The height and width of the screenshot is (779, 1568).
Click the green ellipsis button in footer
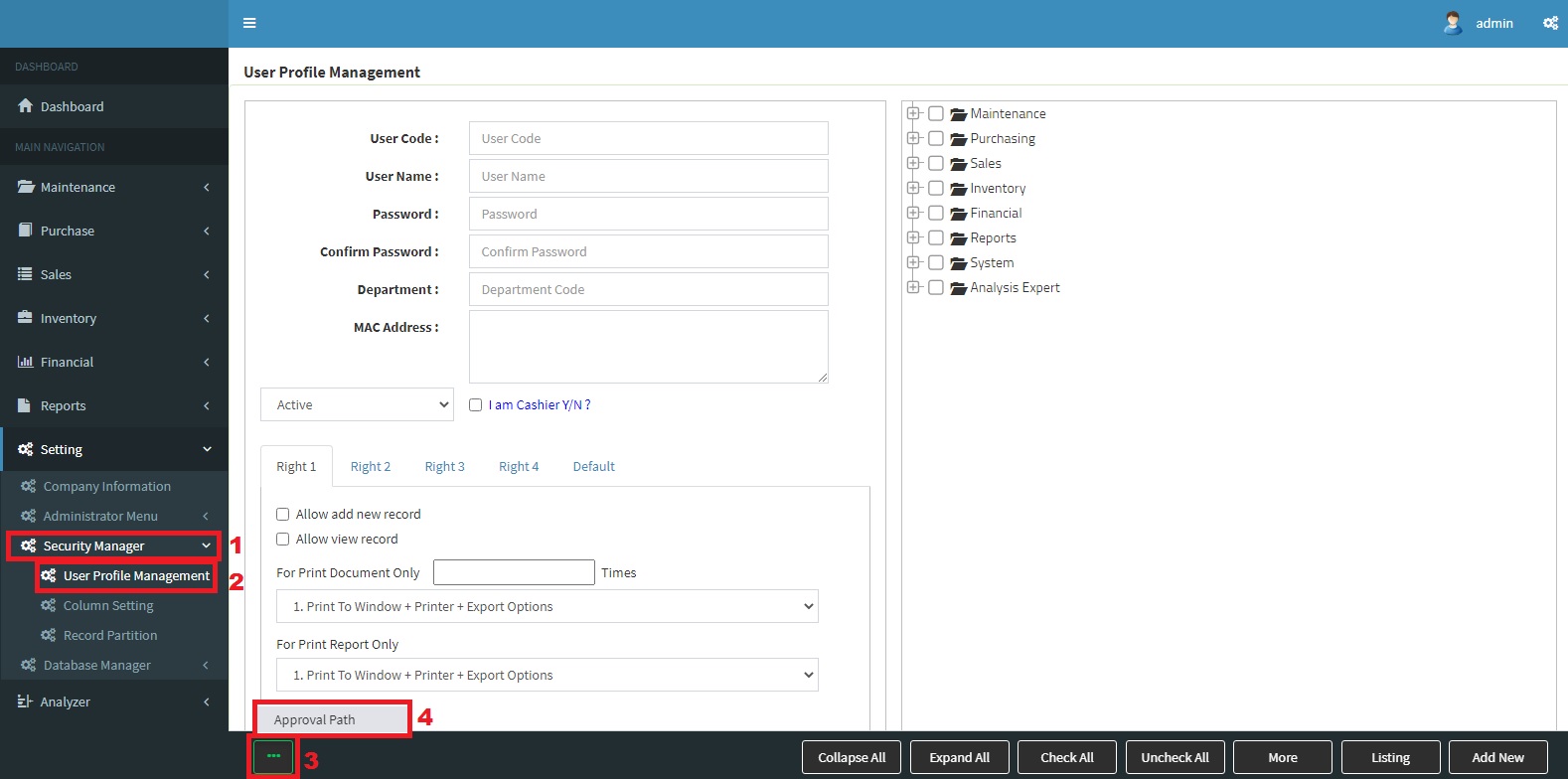click(273, 757)
